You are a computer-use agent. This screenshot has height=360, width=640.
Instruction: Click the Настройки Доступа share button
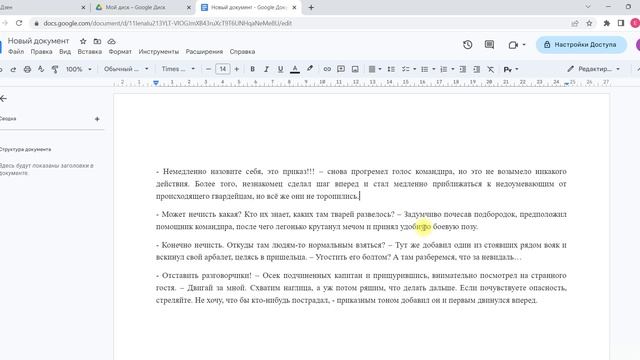(581, 44)
